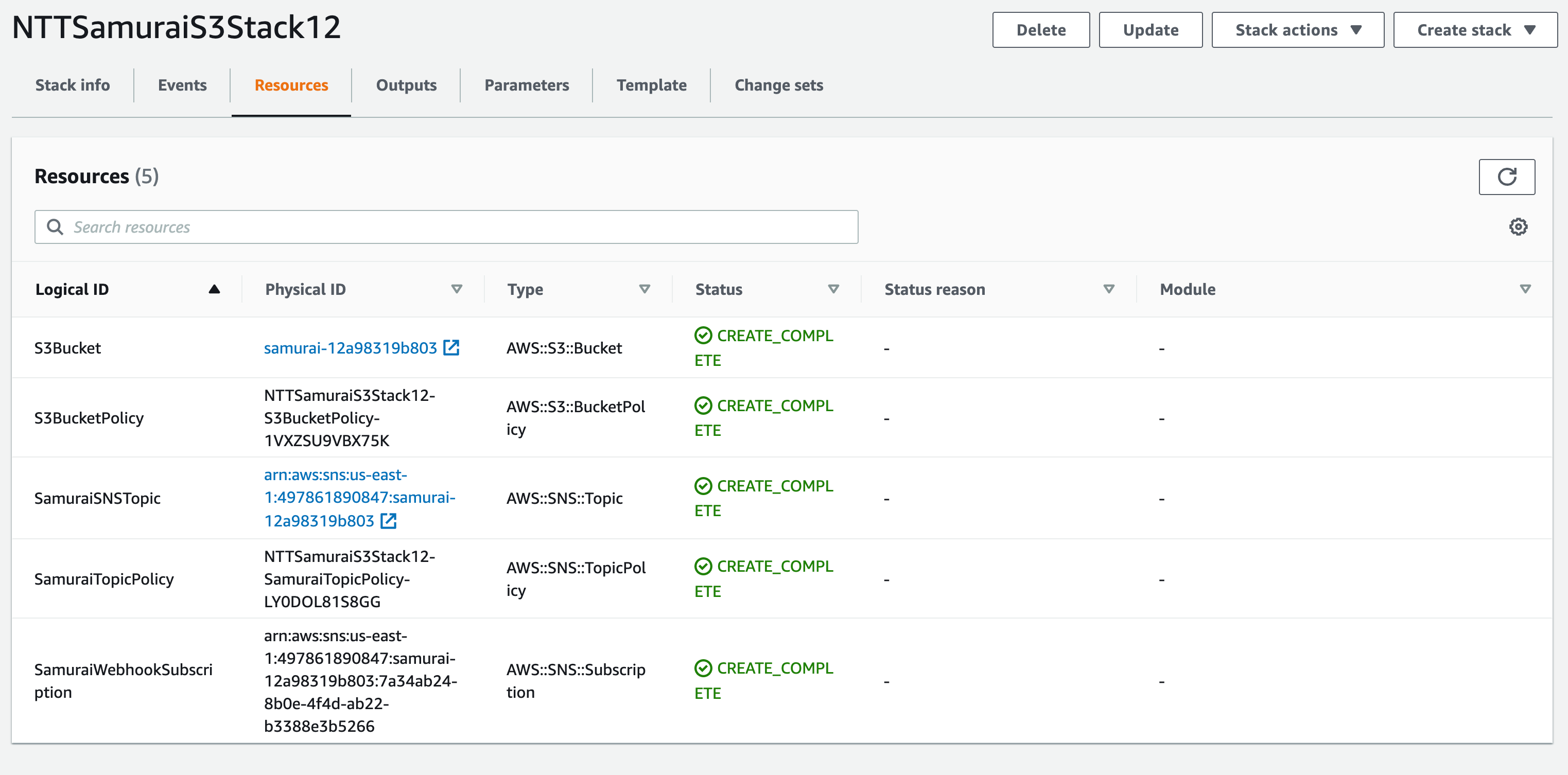Show the Template tab
The height and width of the screenshot is (775, 1568).
coord(651,85)
